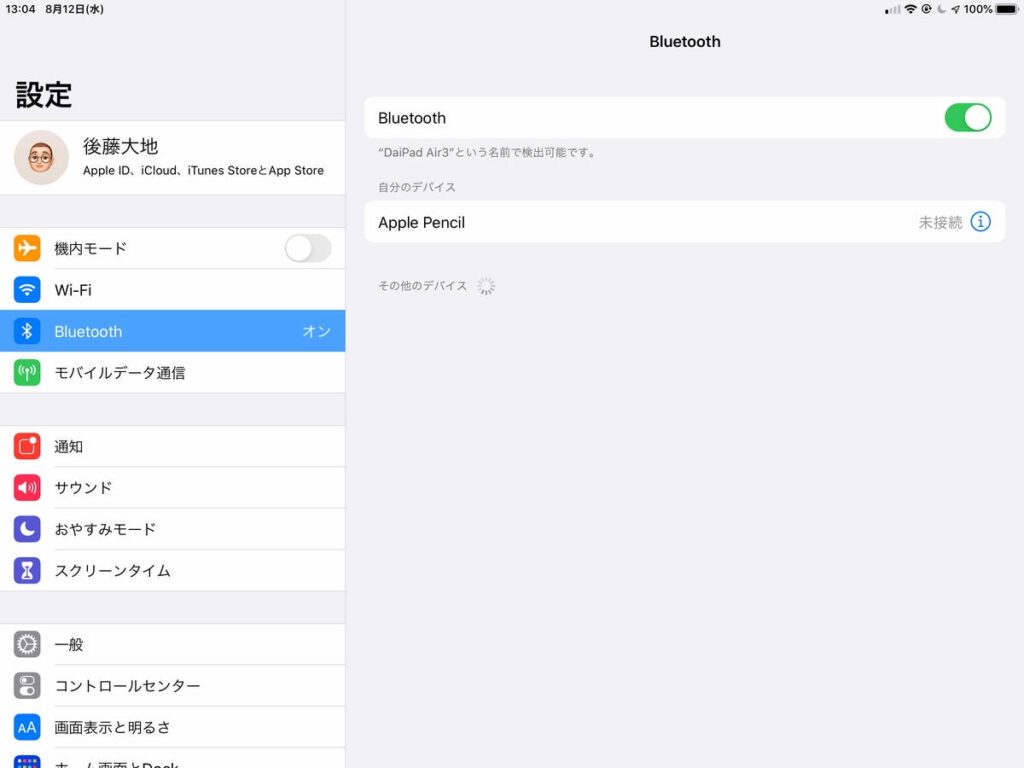Tap the Wi-Fi settings icon
Screen dimensions: 1024x768
click(27, 290)
